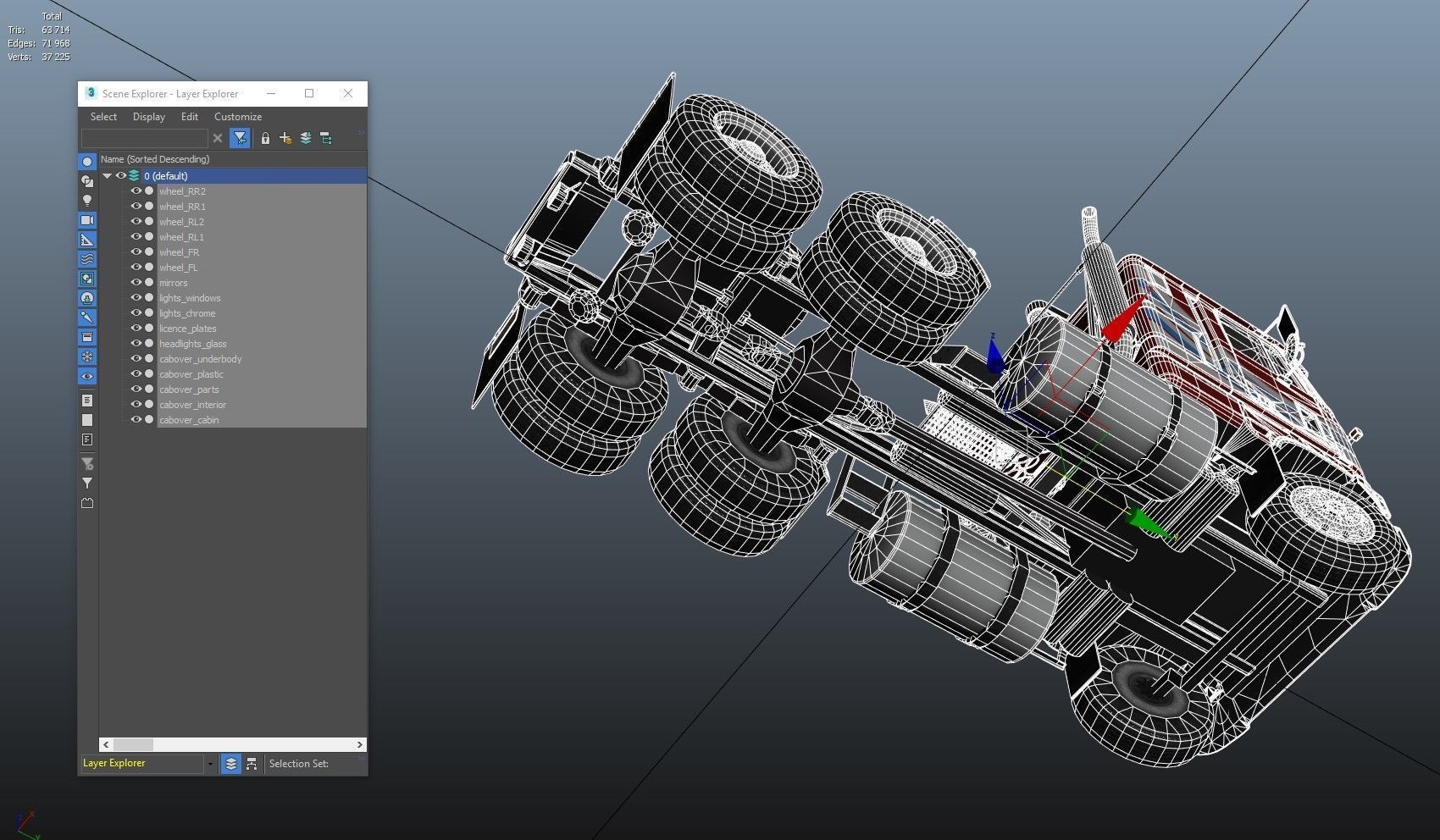Screen dimensions: 1440x840
Task: Toggle Display Cameras filter icon
Action: (86, 220)
